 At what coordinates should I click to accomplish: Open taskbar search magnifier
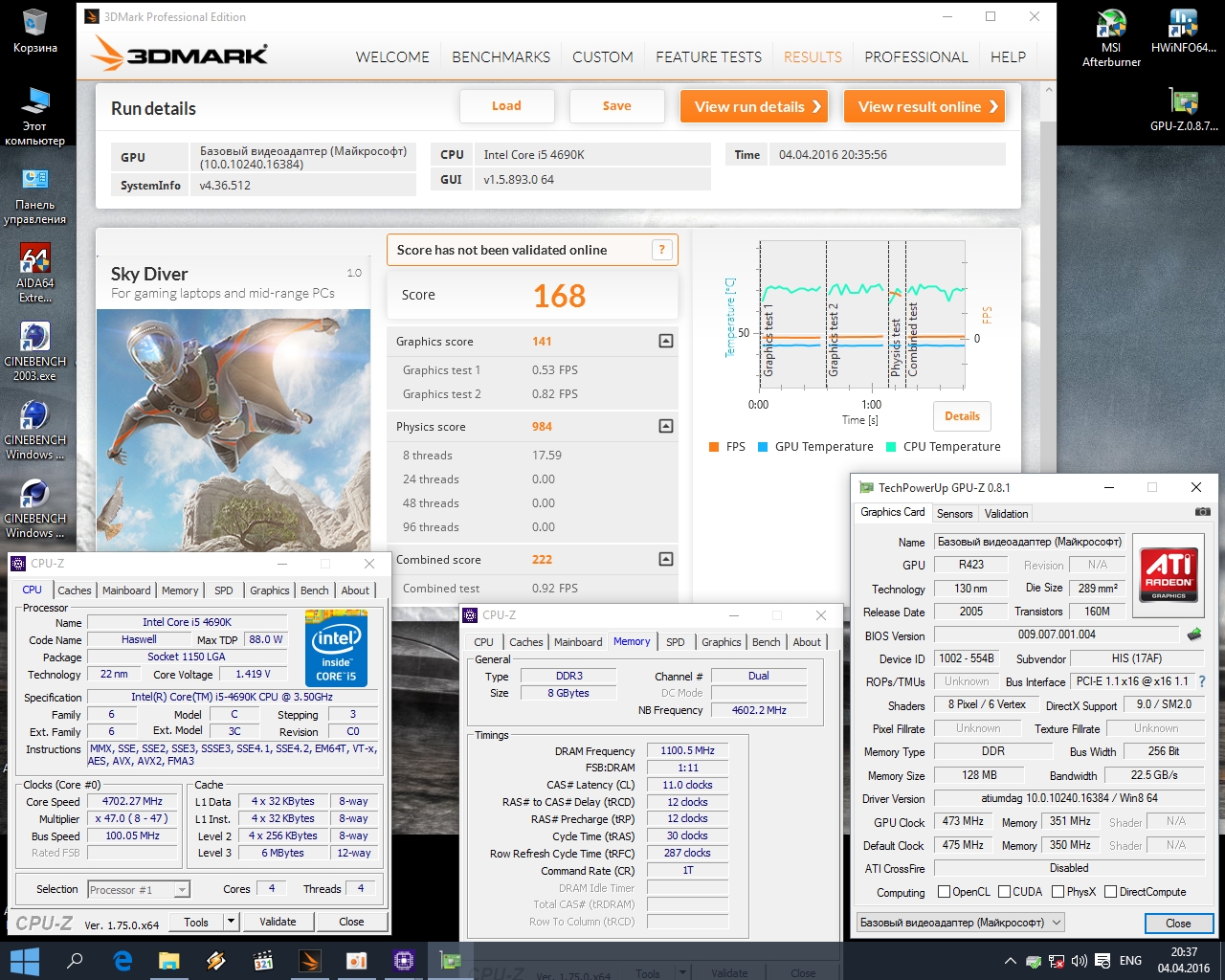75,961
